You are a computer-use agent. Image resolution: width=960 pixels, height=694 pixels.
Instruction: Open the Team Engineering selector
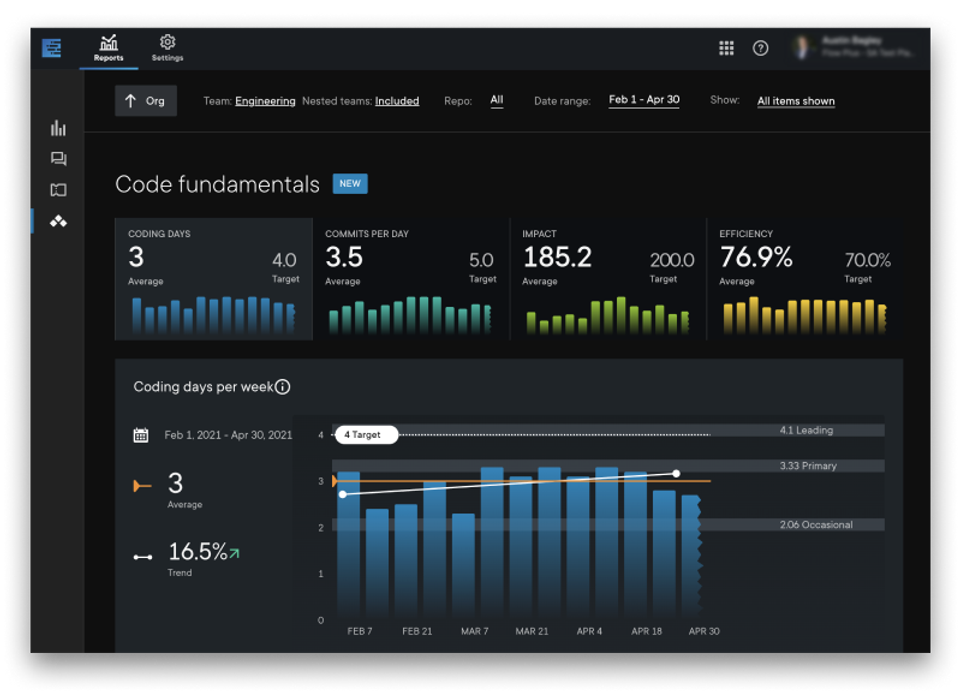pyautogui.click(x=267, y=101)
